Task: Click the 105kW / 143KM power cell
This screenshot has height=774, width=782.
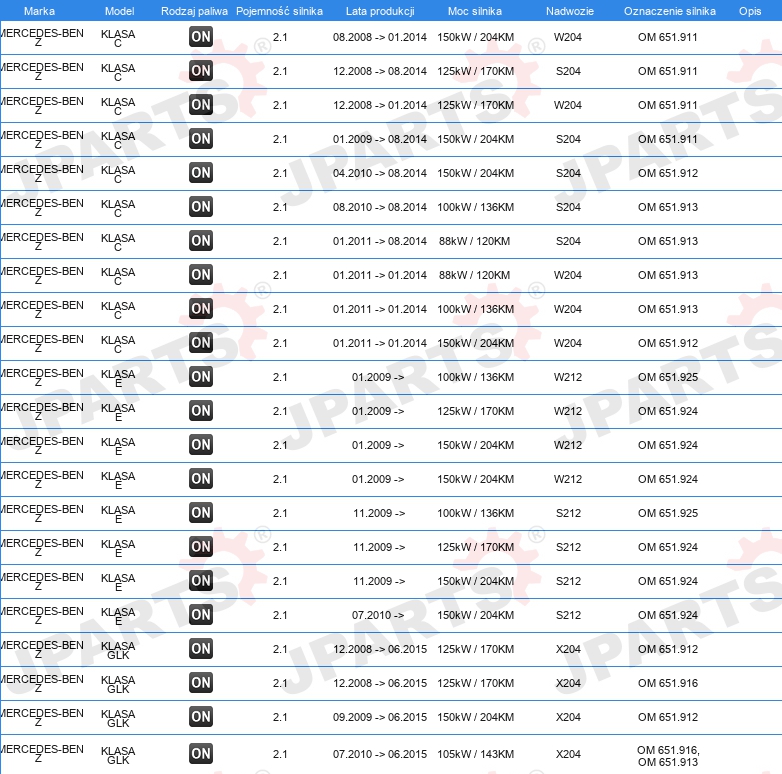Action: coord(475,754)
